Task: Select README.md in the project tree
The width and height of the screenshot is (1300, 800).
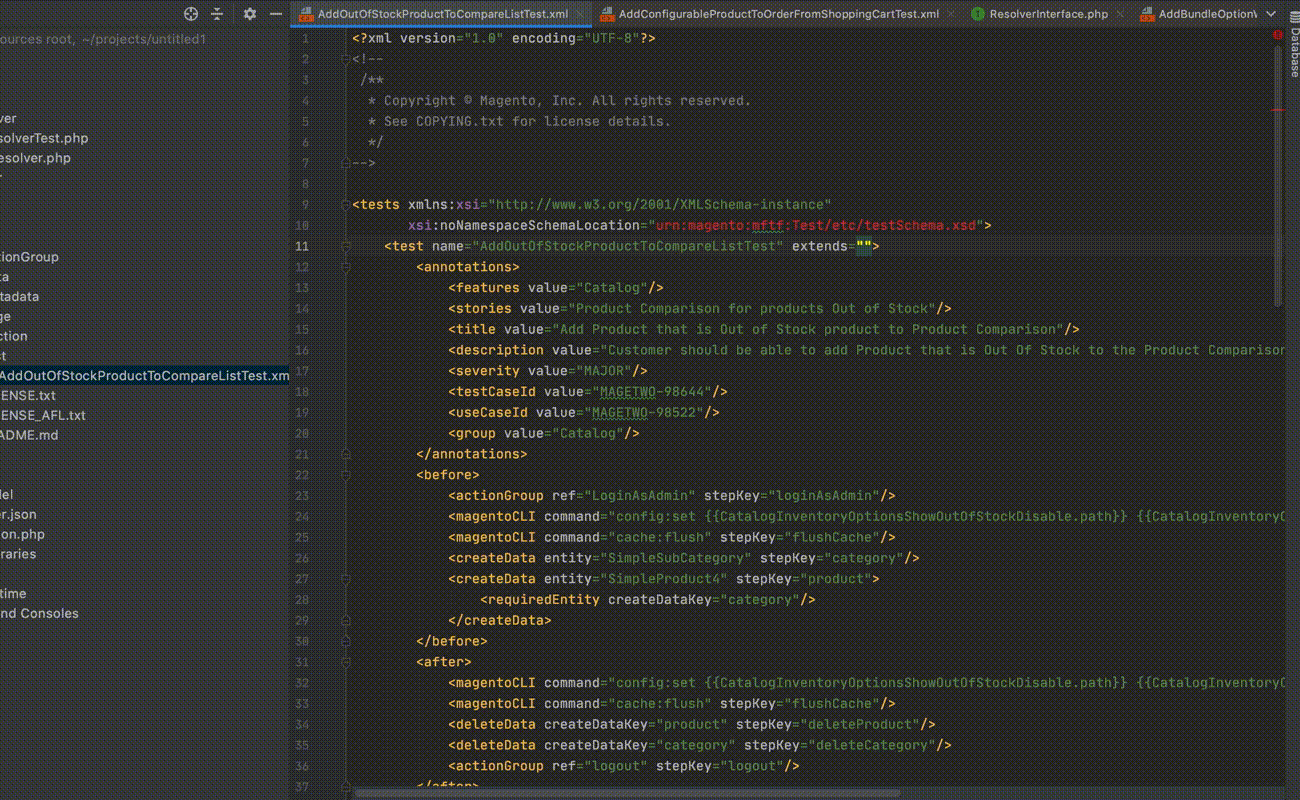Action: pos(29,435)
